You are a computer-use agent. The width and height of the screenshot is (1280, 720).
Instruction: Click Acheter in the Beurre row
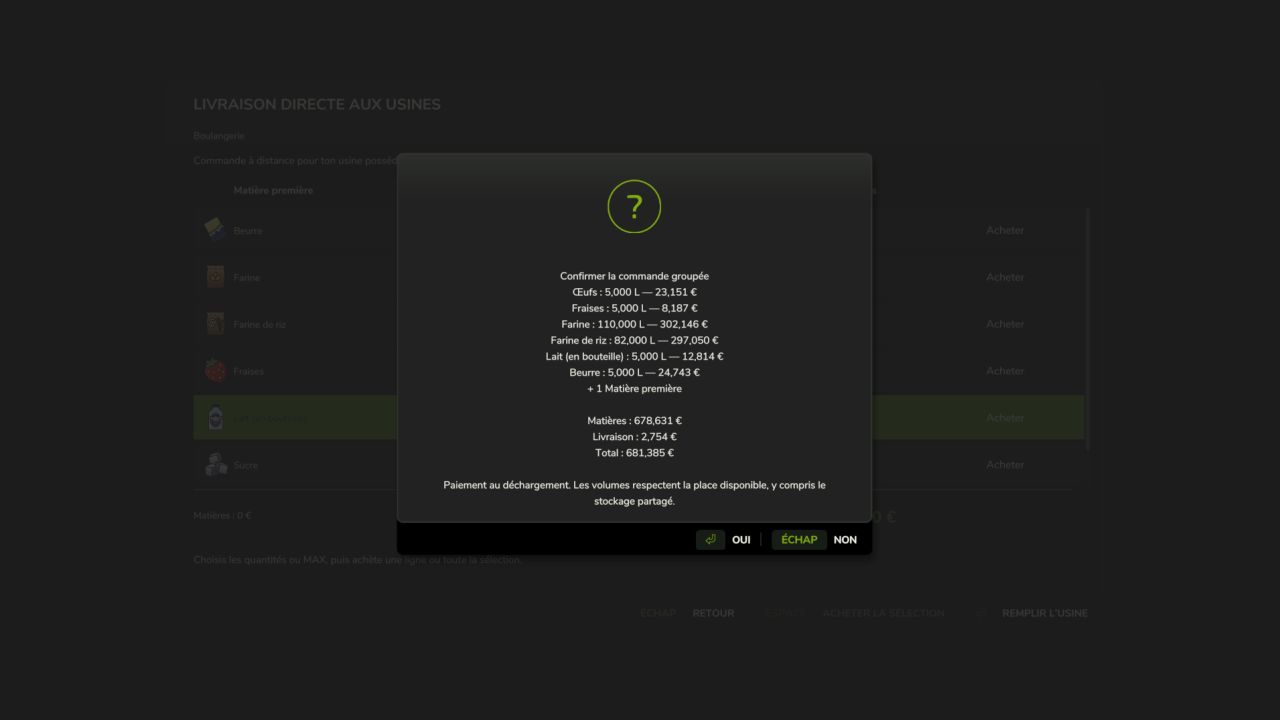(x=1005, y=230)
